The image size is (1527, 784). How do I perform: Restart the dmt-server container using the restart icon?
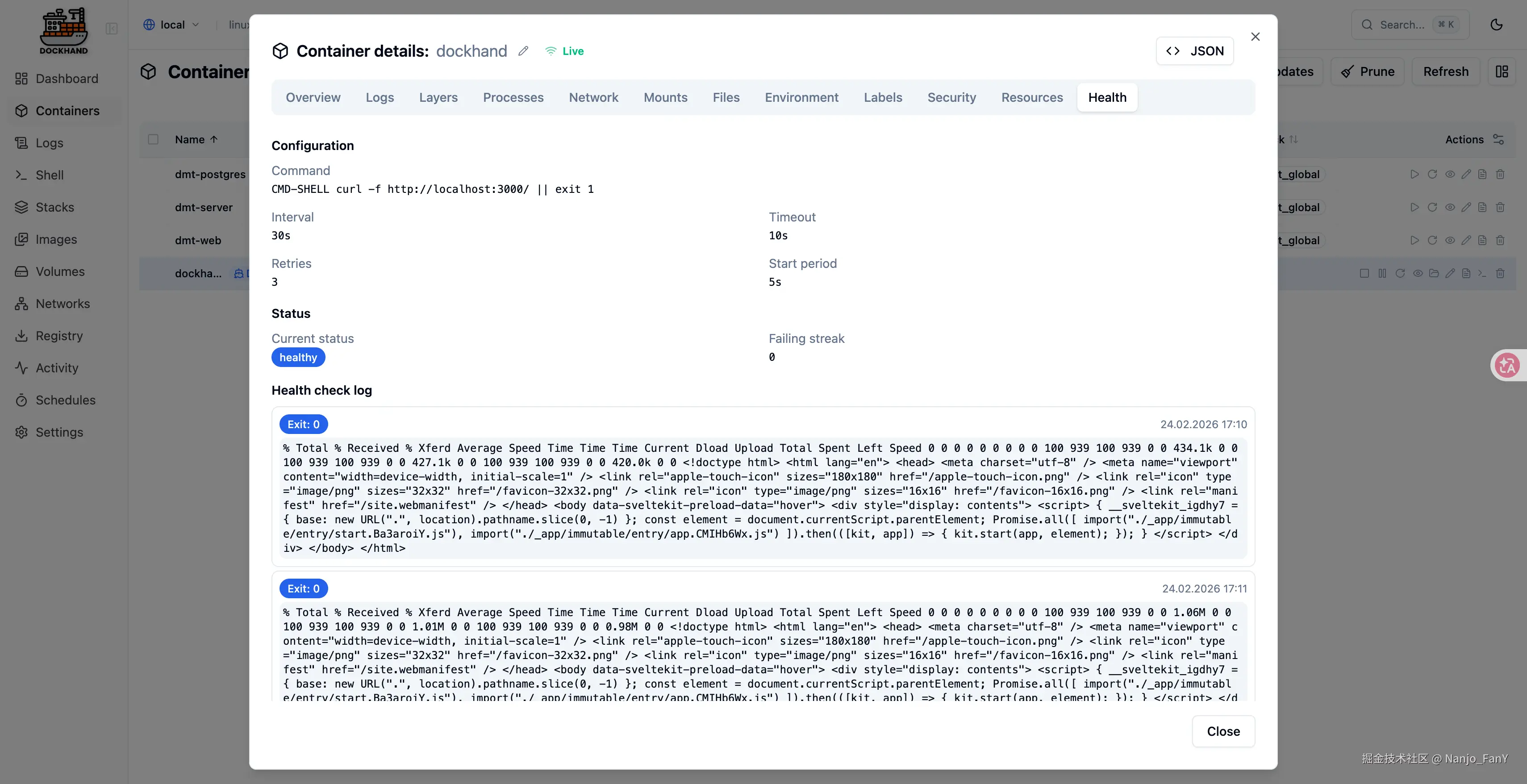(1432, 208)
